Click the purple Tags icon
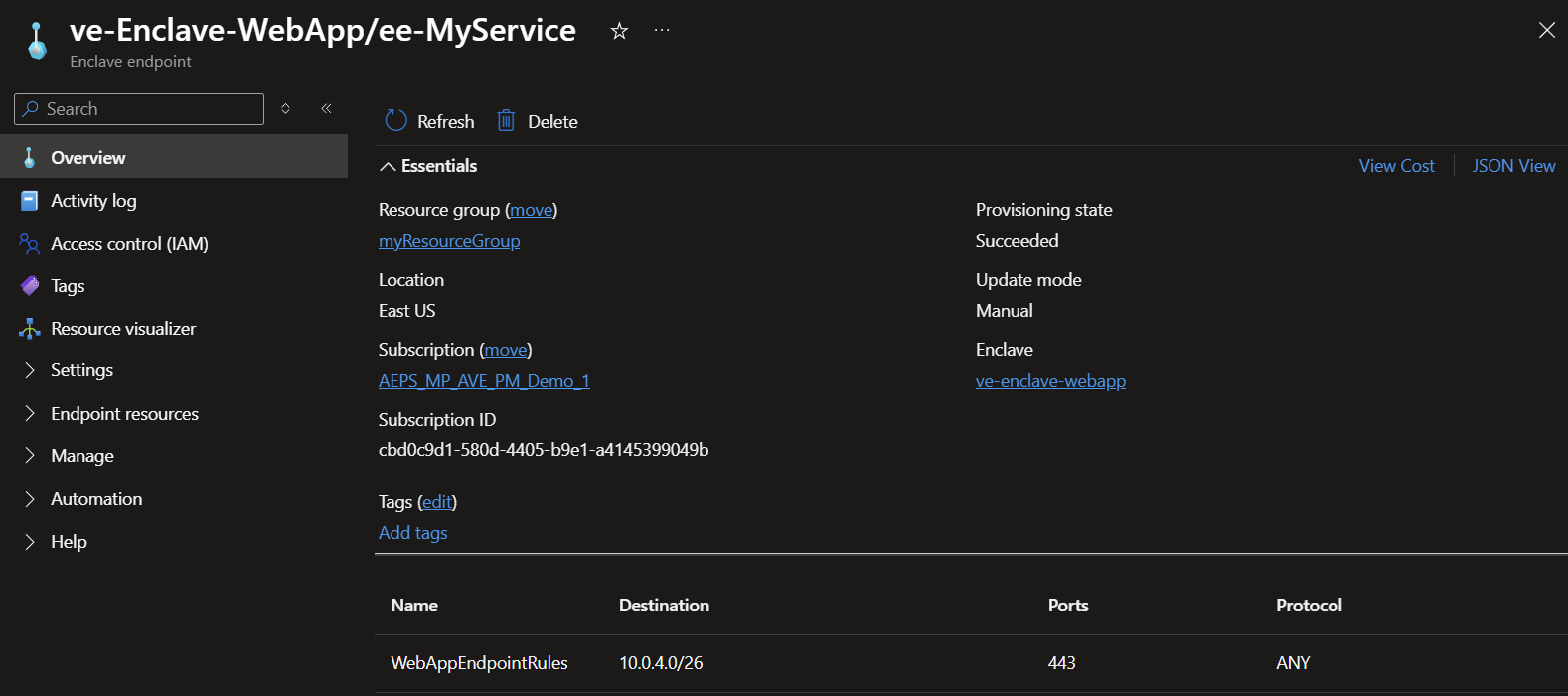This screenshot has width=1568, height=696. coord(30,286)
